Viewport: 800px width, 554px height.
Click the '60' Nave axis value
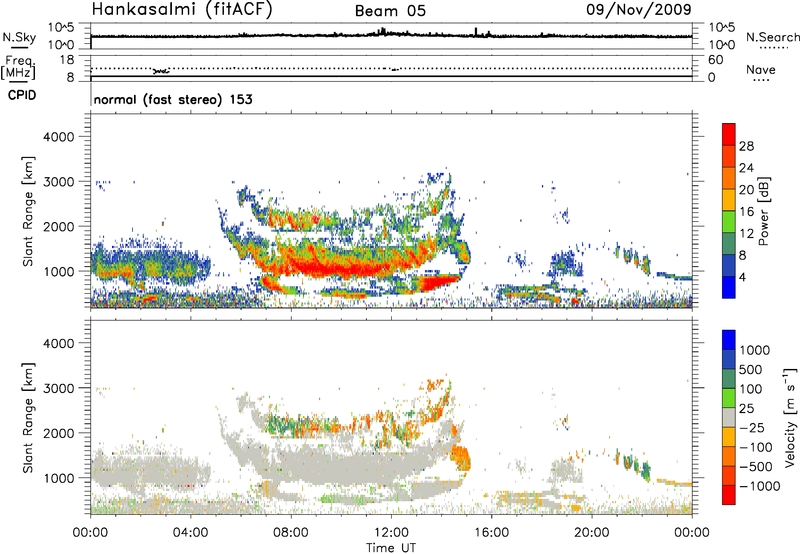coord(715,60)
